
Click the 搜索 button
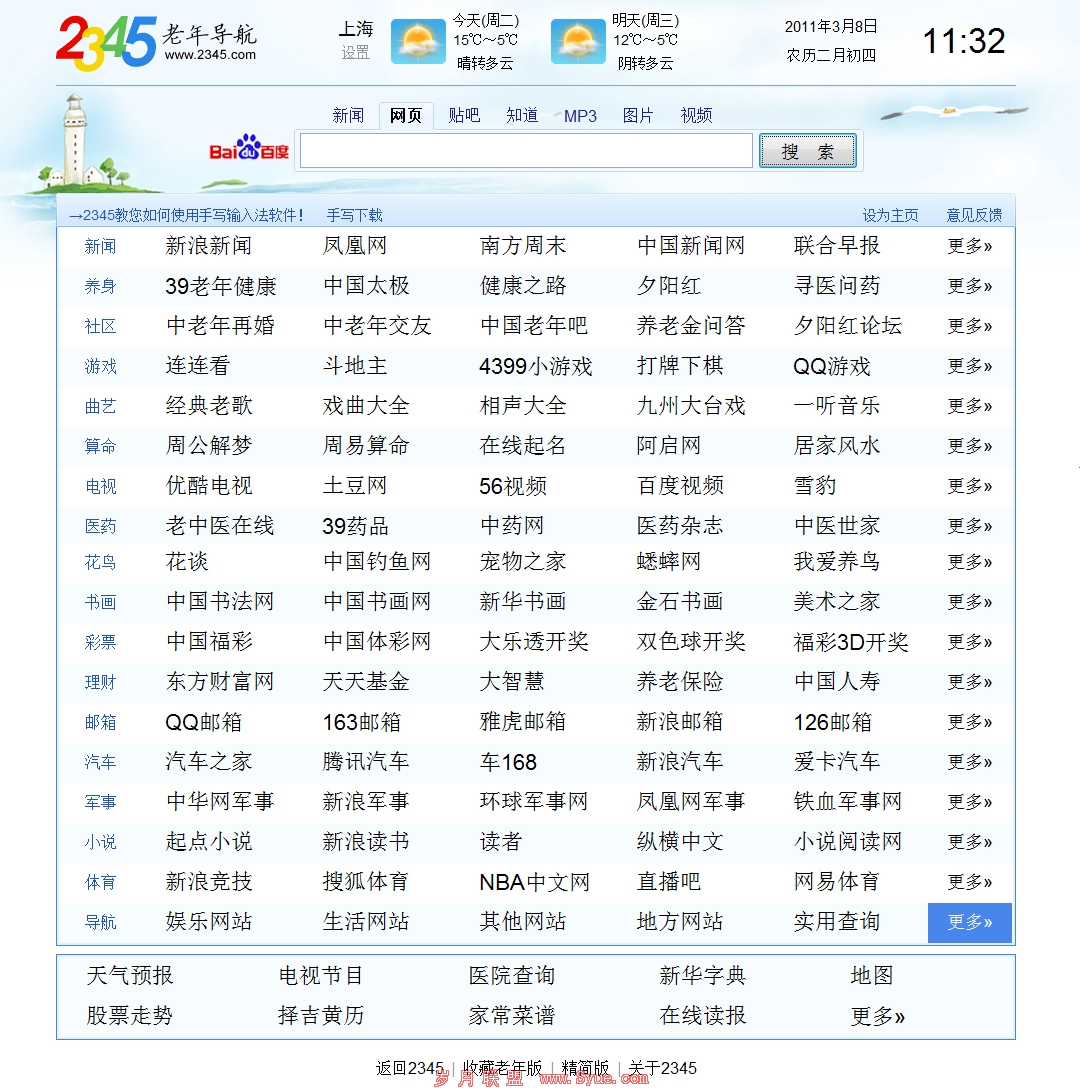click(x=808, y=151)
